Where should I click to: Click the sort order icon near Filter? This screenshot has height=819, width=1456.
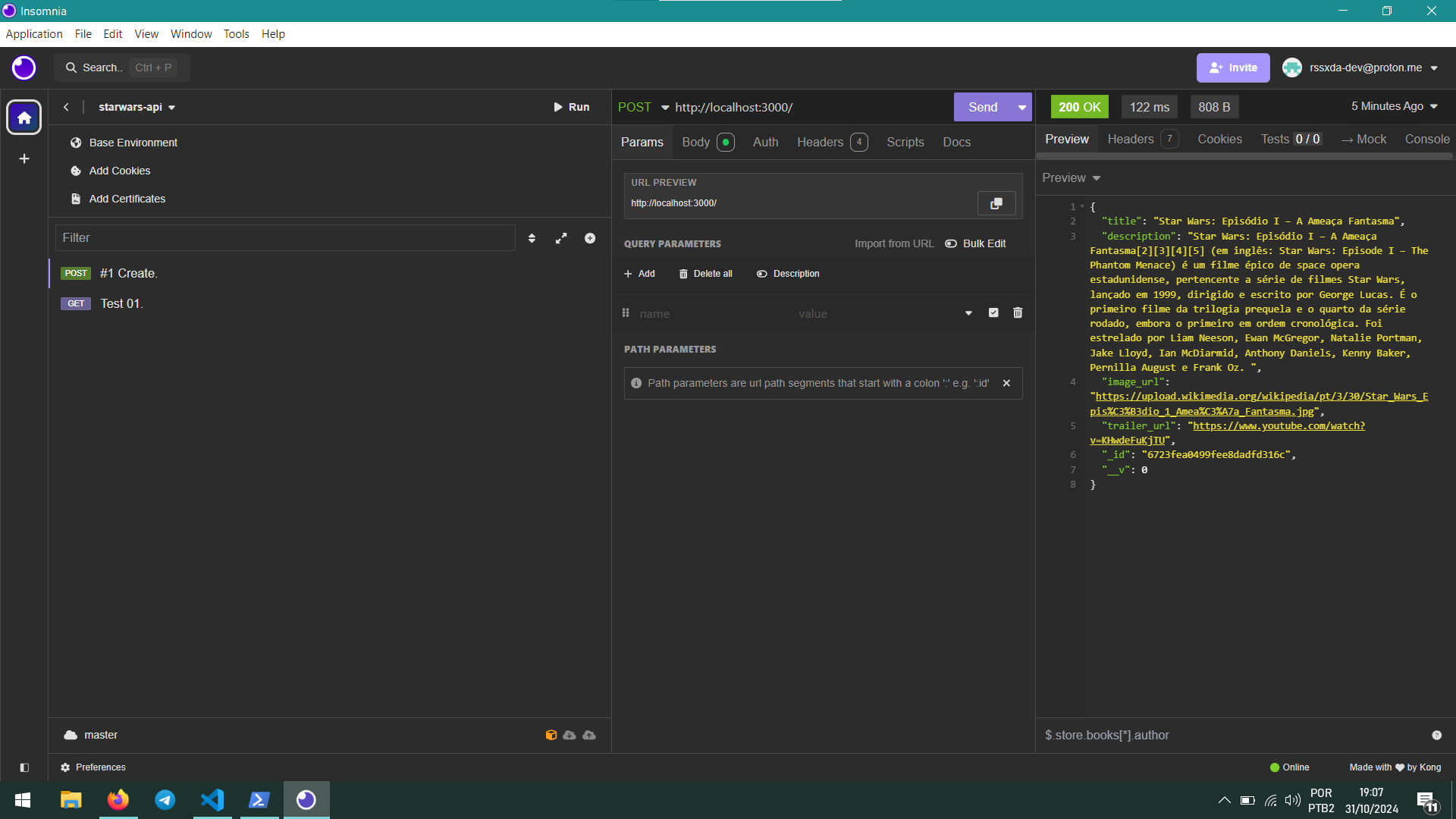point(532,238)
